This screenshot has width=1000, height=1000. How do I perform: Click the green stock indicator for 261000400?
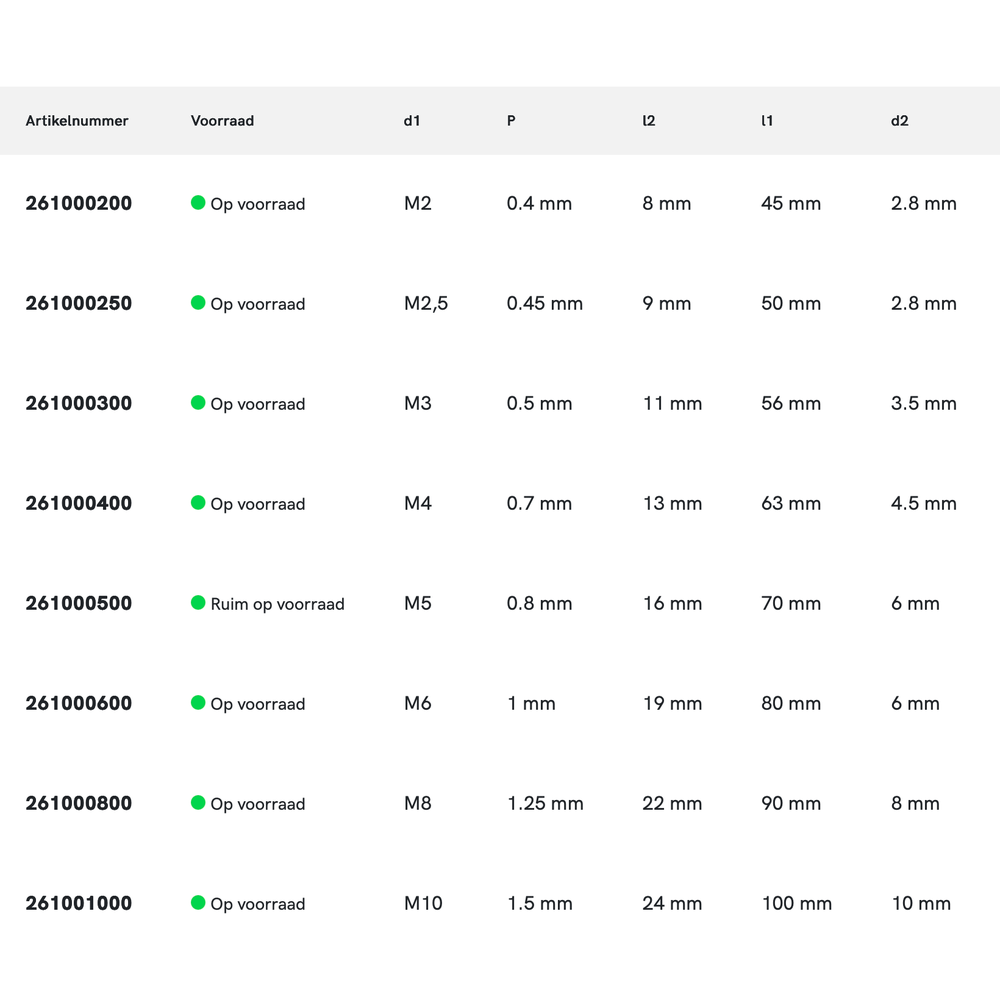[198, 503]
